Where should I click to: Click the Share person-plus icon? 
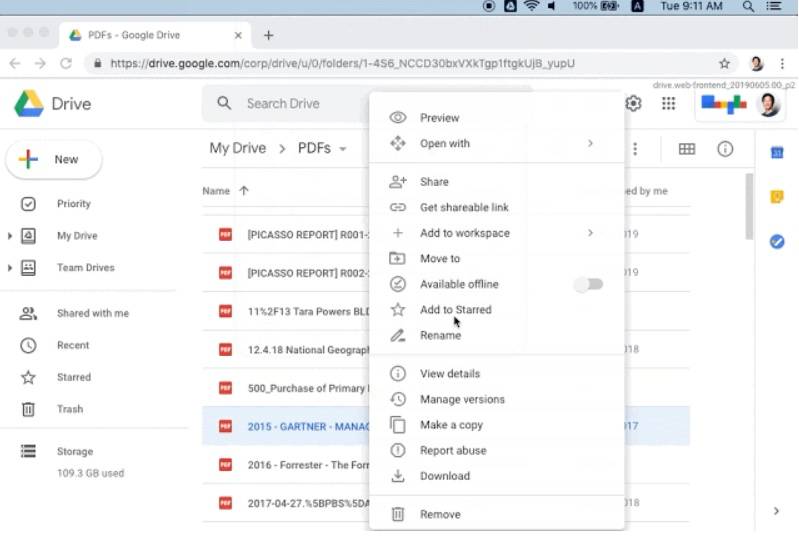(397, 182)
